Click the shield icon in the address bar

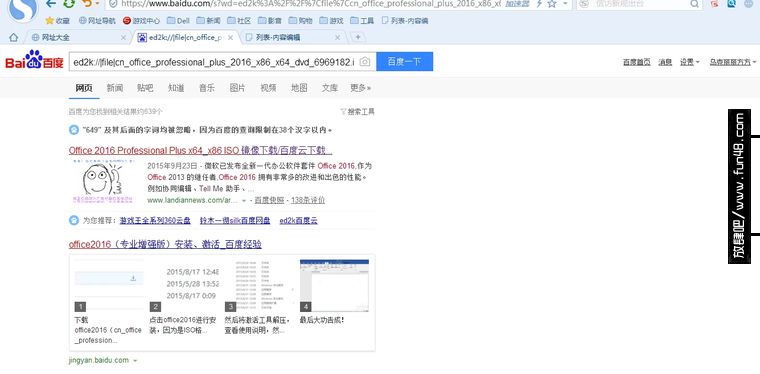pyautogui.click(x=113, y=4)
